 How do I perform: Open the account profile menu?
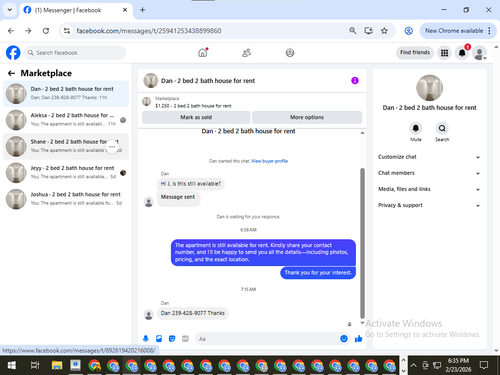[x=479, y=53]
